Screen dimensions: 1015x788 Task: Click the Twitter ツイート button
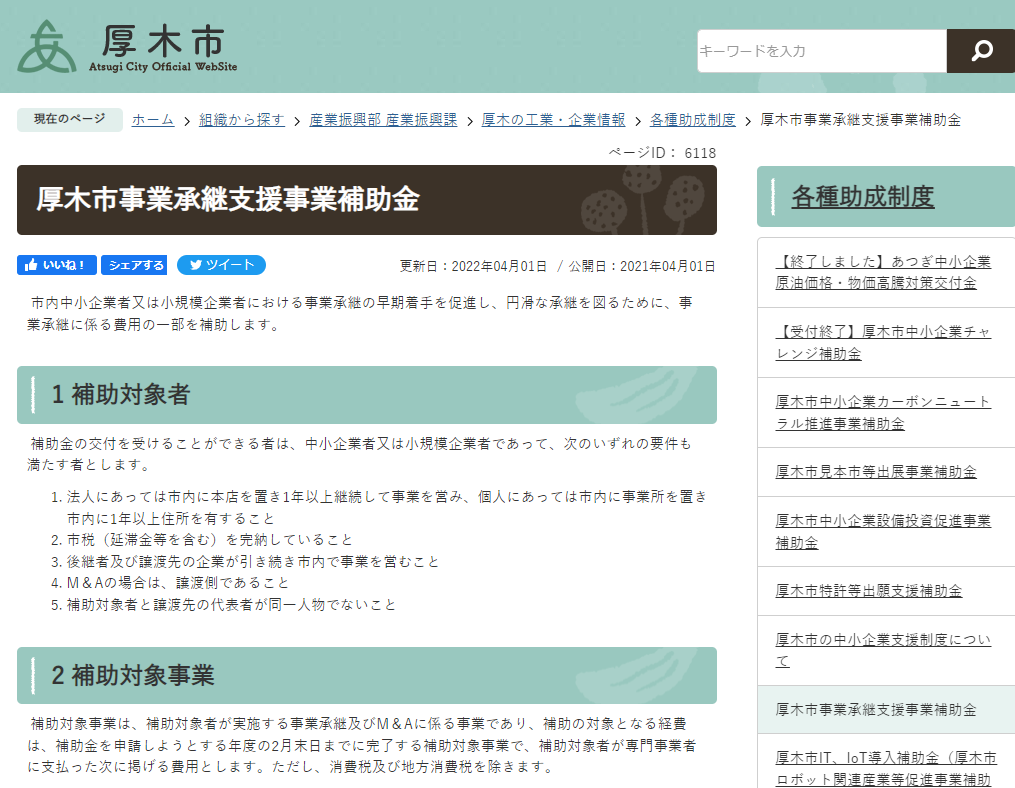(221, 265)
